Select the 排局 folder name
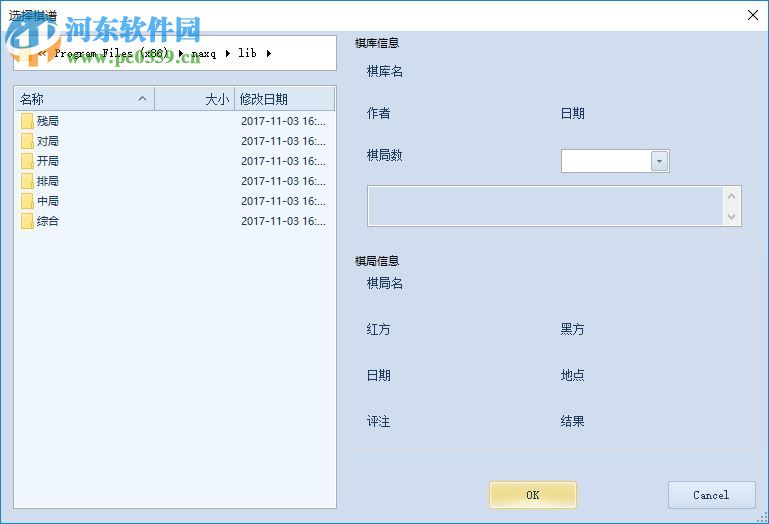Screen dimensions: 769x524 pos(48,181)
